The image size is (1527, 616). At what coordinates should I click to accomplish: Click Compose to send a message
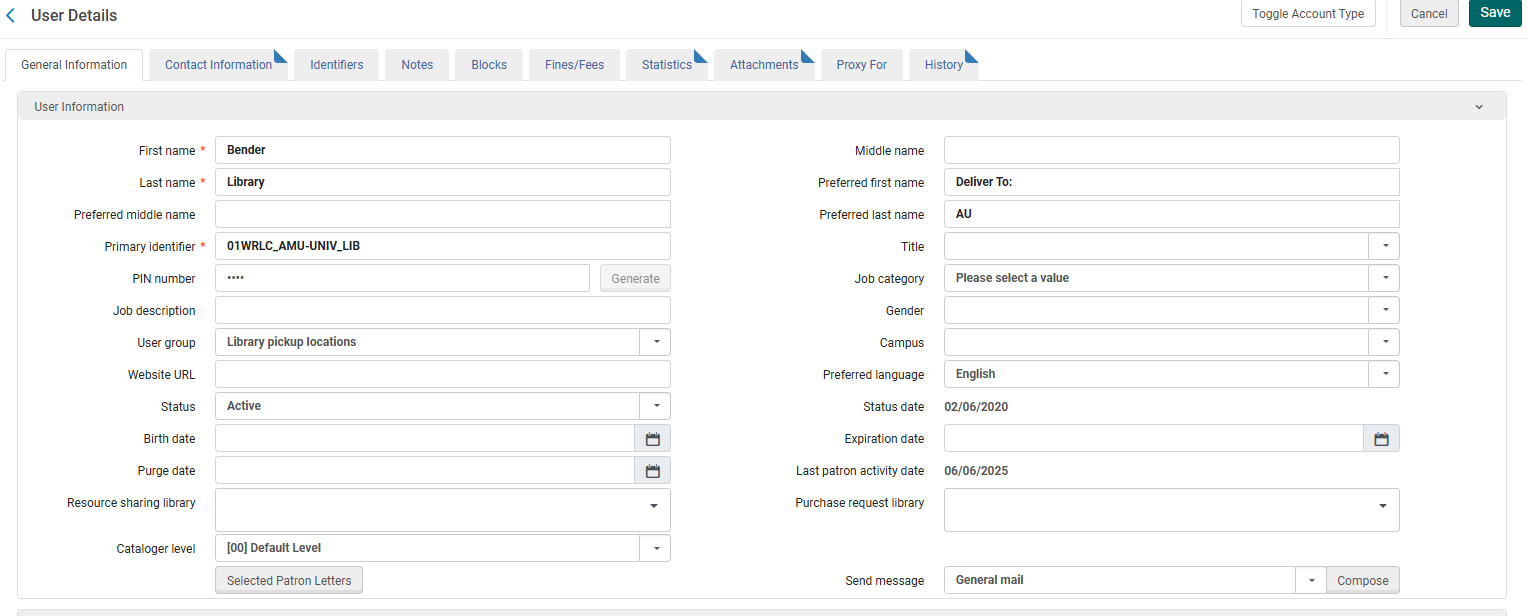(x=1362, y=580)
